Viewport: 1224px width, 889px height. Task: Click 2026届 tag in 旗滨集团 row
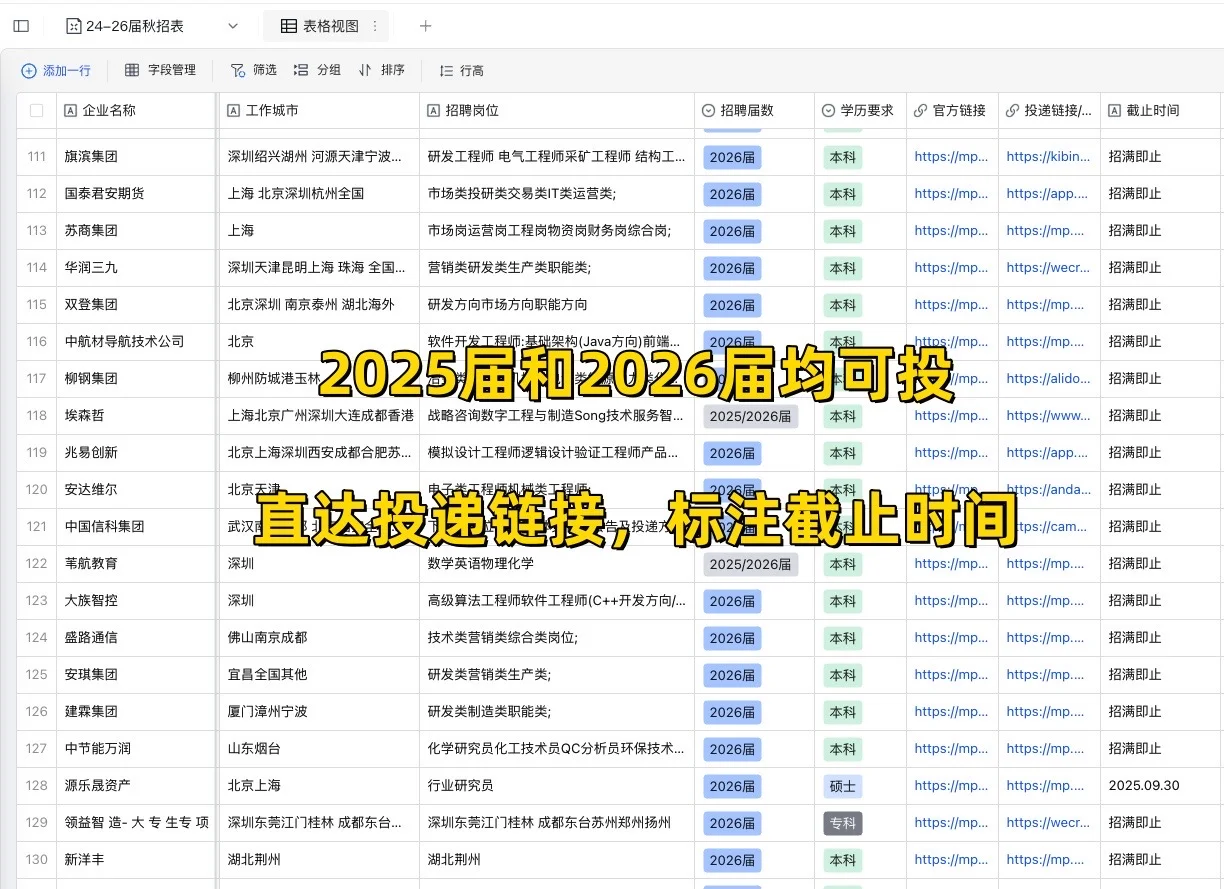[732, 157]
